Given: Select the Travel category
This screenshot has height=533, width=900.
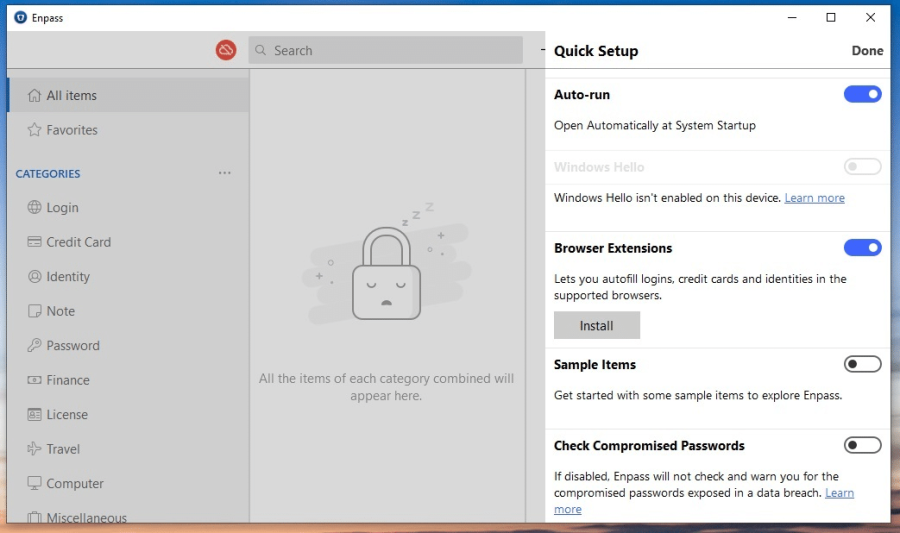Looking at the screenshot, I should coord(129,449).
